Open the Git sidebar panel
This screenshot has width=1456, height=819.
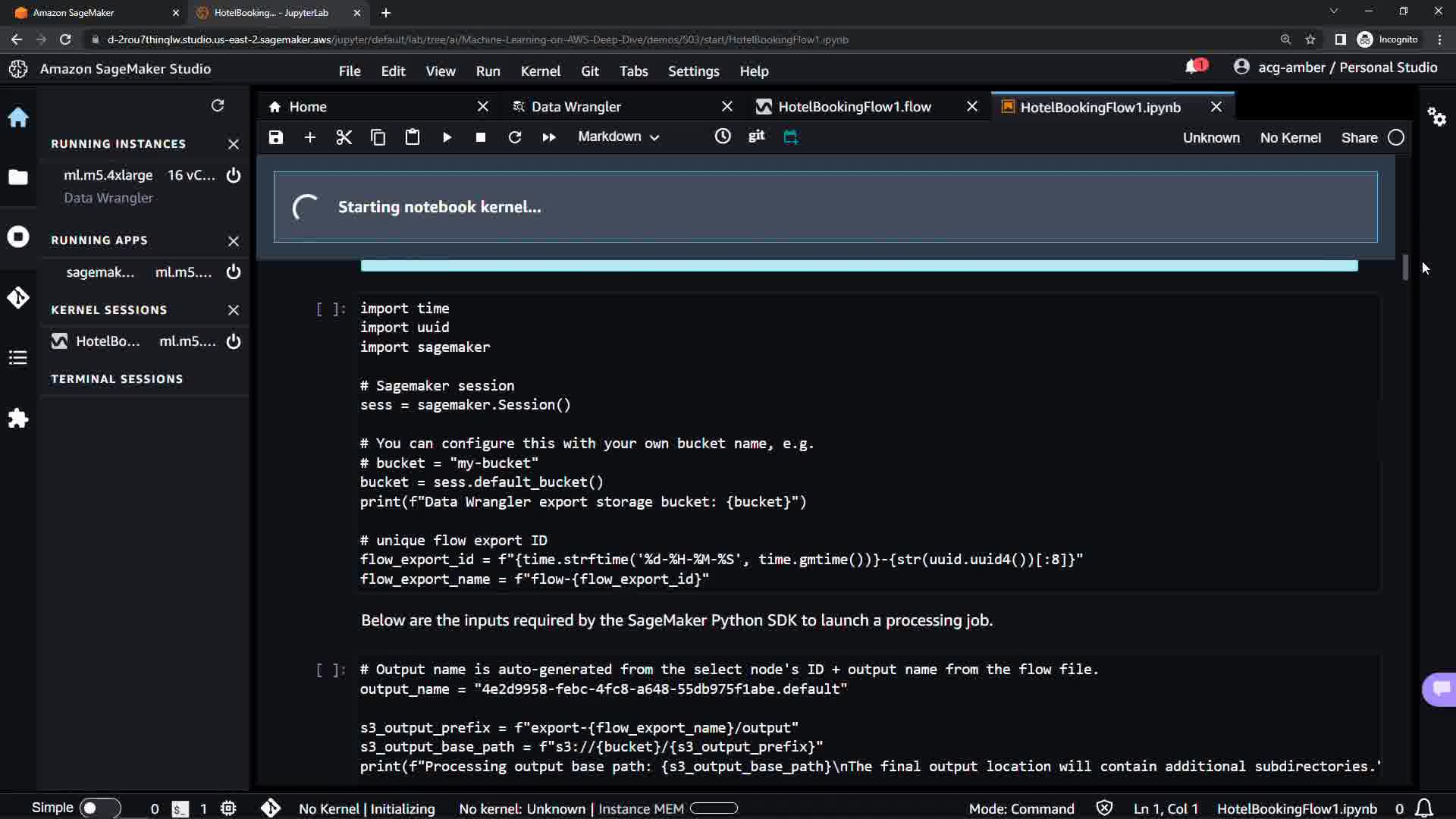click(18, 297)
